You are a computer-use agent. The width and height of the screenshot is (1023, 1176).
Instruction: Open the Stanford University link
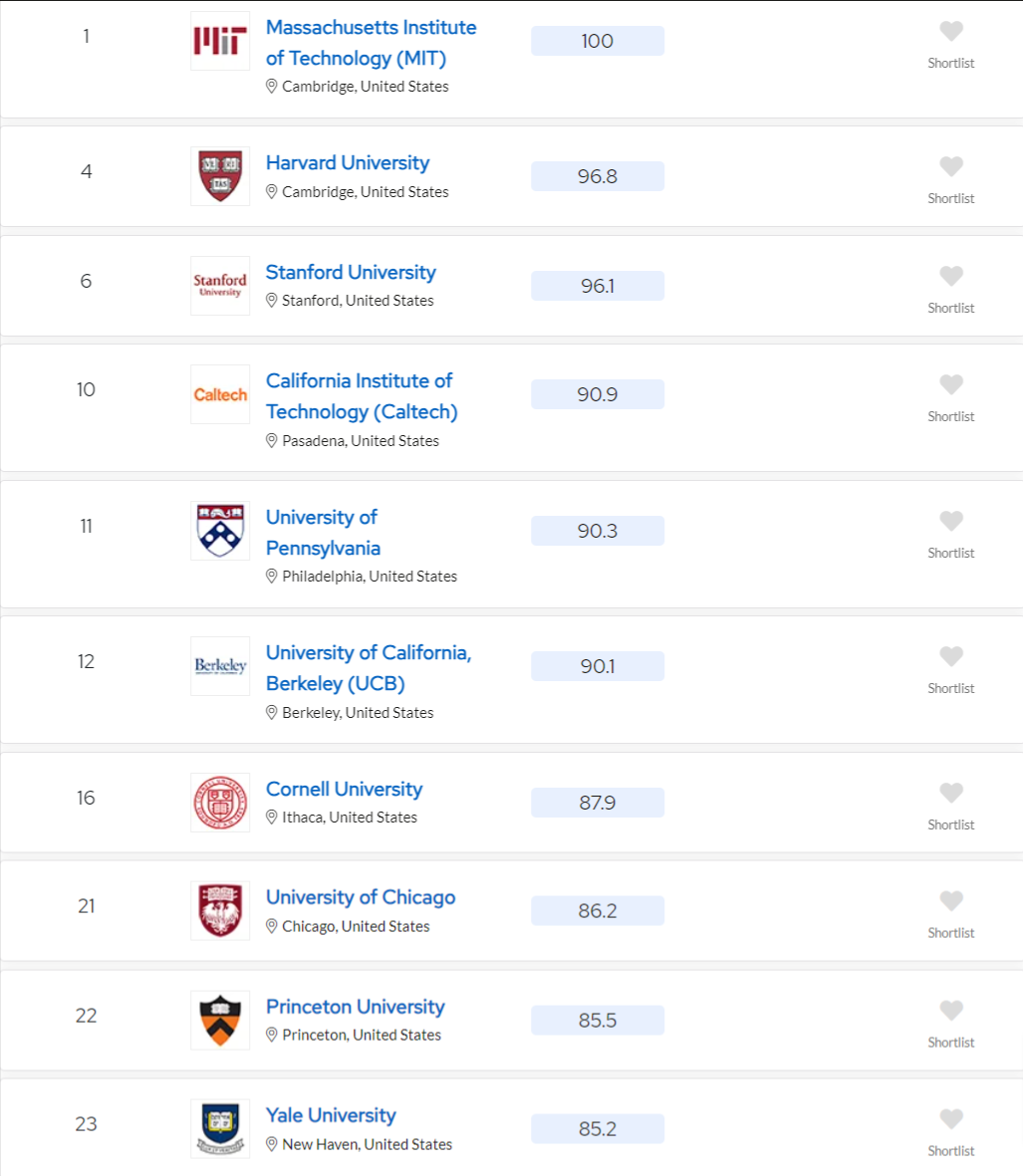(351, 272)
